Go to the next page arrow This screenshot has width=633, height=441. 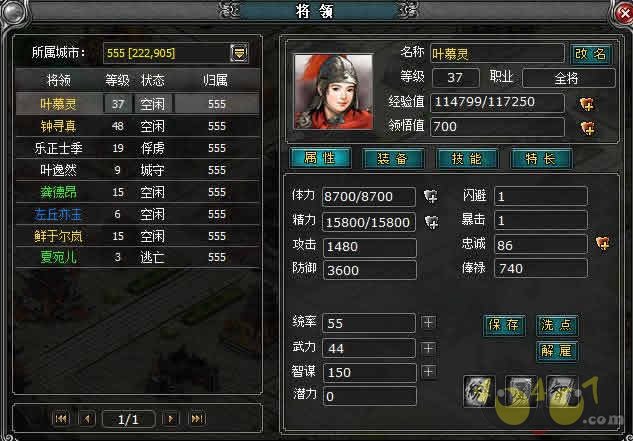click(170, 418)
